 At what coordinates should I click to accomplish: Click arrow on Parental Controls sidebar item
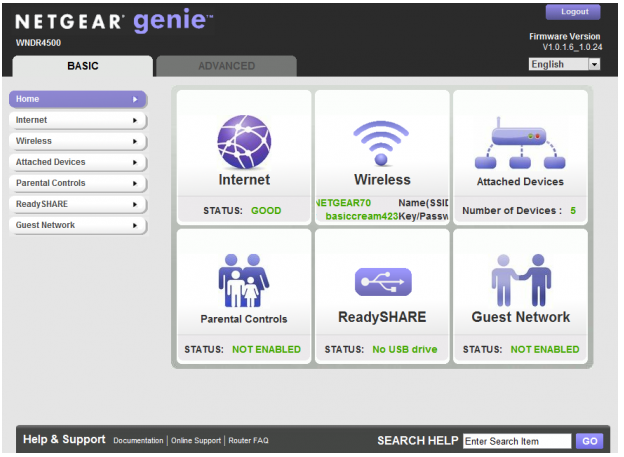[x=135, y=184]
